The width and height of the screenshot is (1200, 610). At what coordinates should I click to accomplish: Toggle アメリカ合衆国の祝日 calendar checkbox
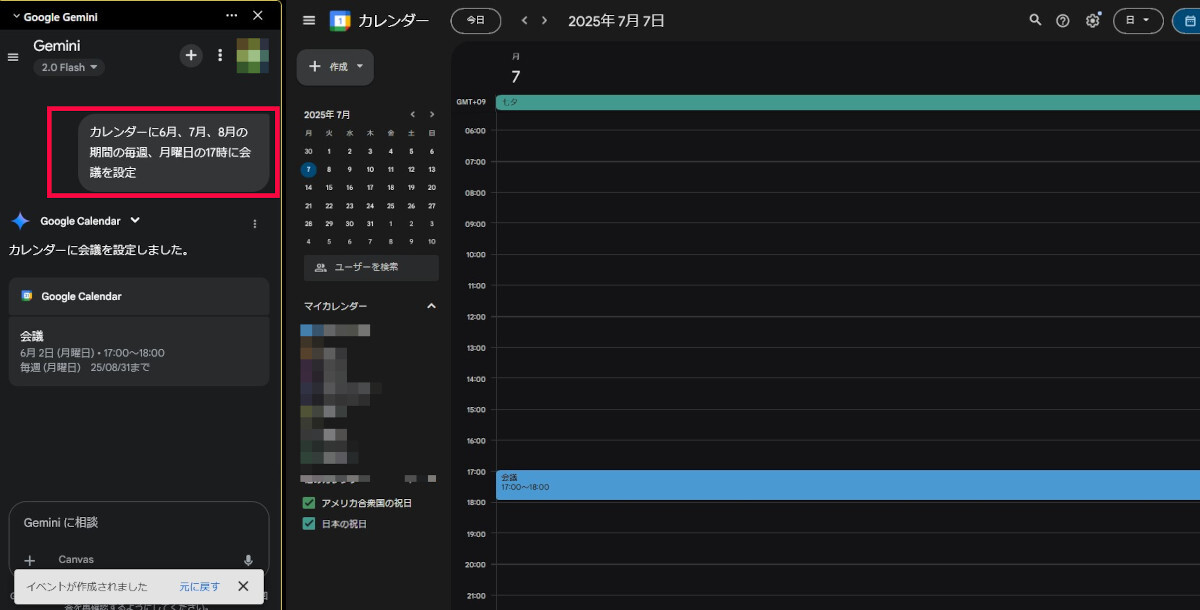point(309,503)
